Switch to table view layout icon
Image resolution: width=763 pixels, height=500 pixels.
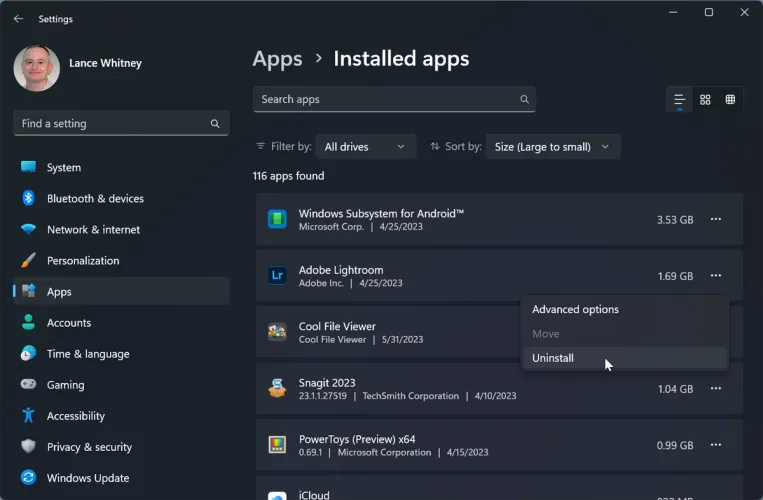coord(731,100)
